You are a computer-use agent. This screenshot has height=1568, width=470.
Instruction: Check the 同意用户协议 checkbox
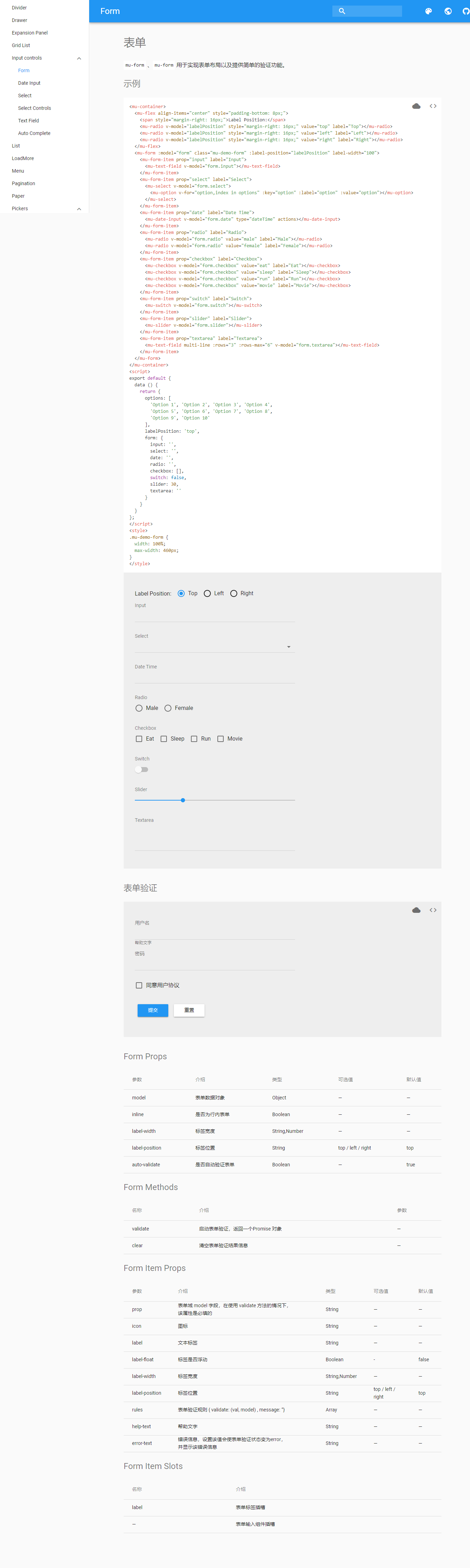pyautogui.click(x=139, y=985)
